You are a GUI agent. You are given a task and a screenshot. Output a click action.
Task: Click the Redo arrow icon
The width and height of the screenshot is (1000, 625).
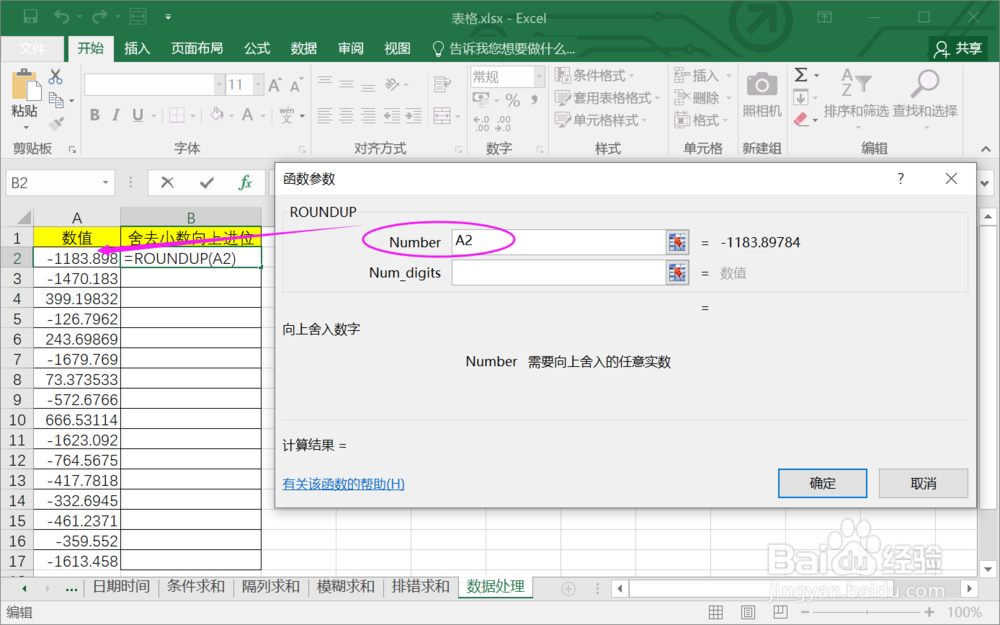[x=99, y=17]
